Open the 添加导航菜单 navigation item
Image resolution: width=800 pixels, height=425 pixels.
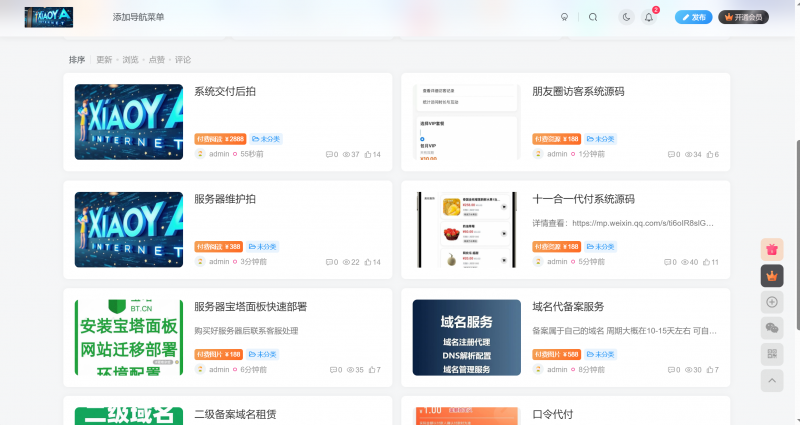138,17
